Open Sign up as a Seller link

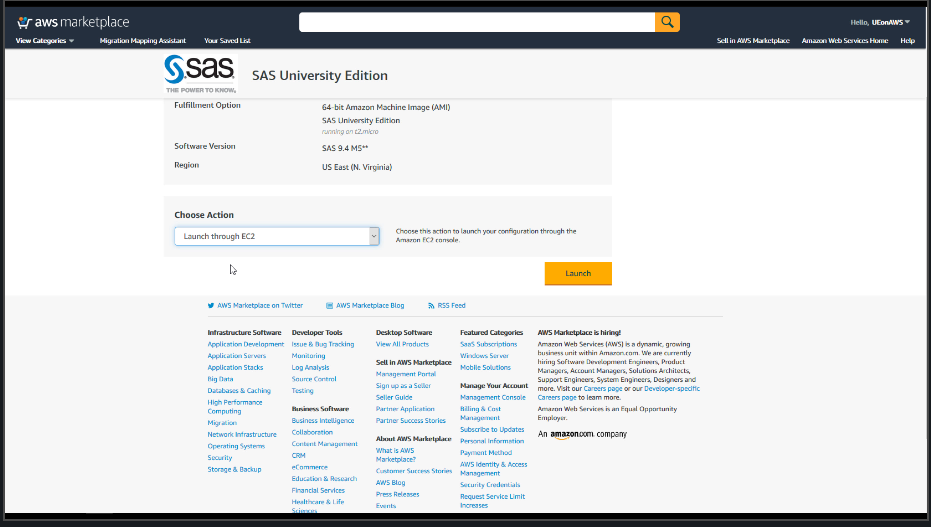coord(403,386)
